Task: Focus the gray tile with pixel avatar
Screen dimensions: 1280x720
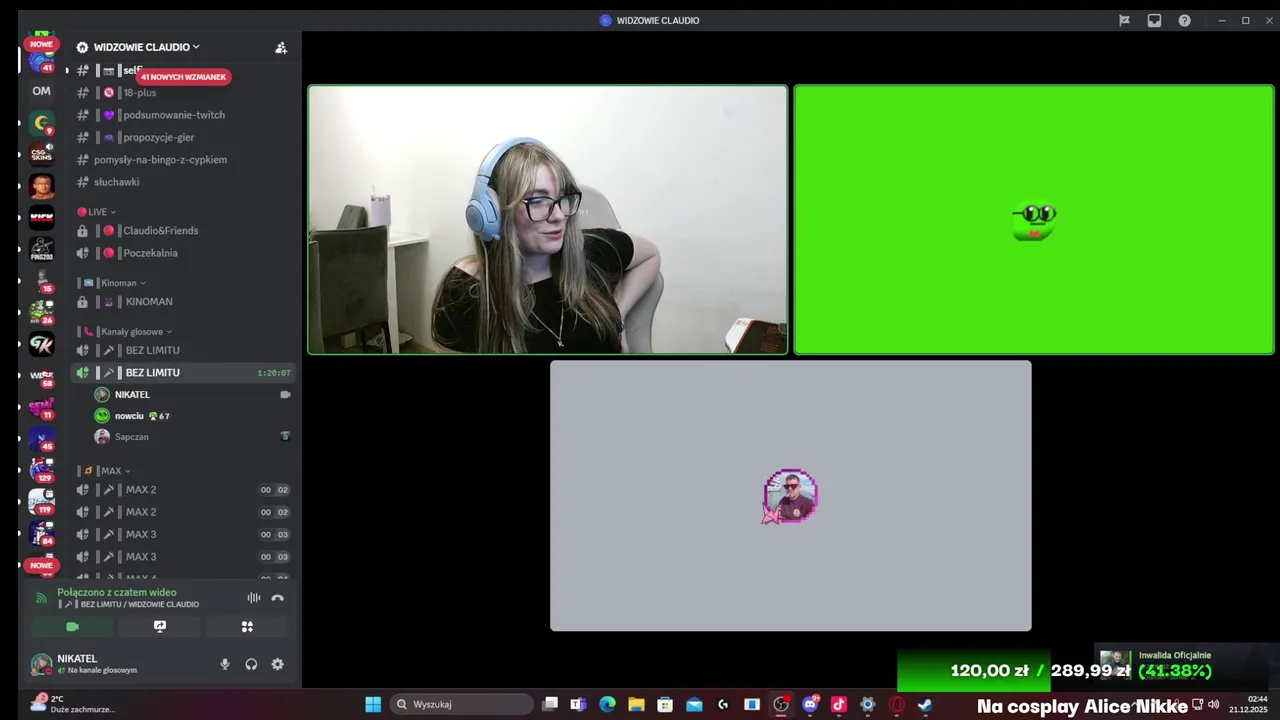Action: (x=791, y=496)
